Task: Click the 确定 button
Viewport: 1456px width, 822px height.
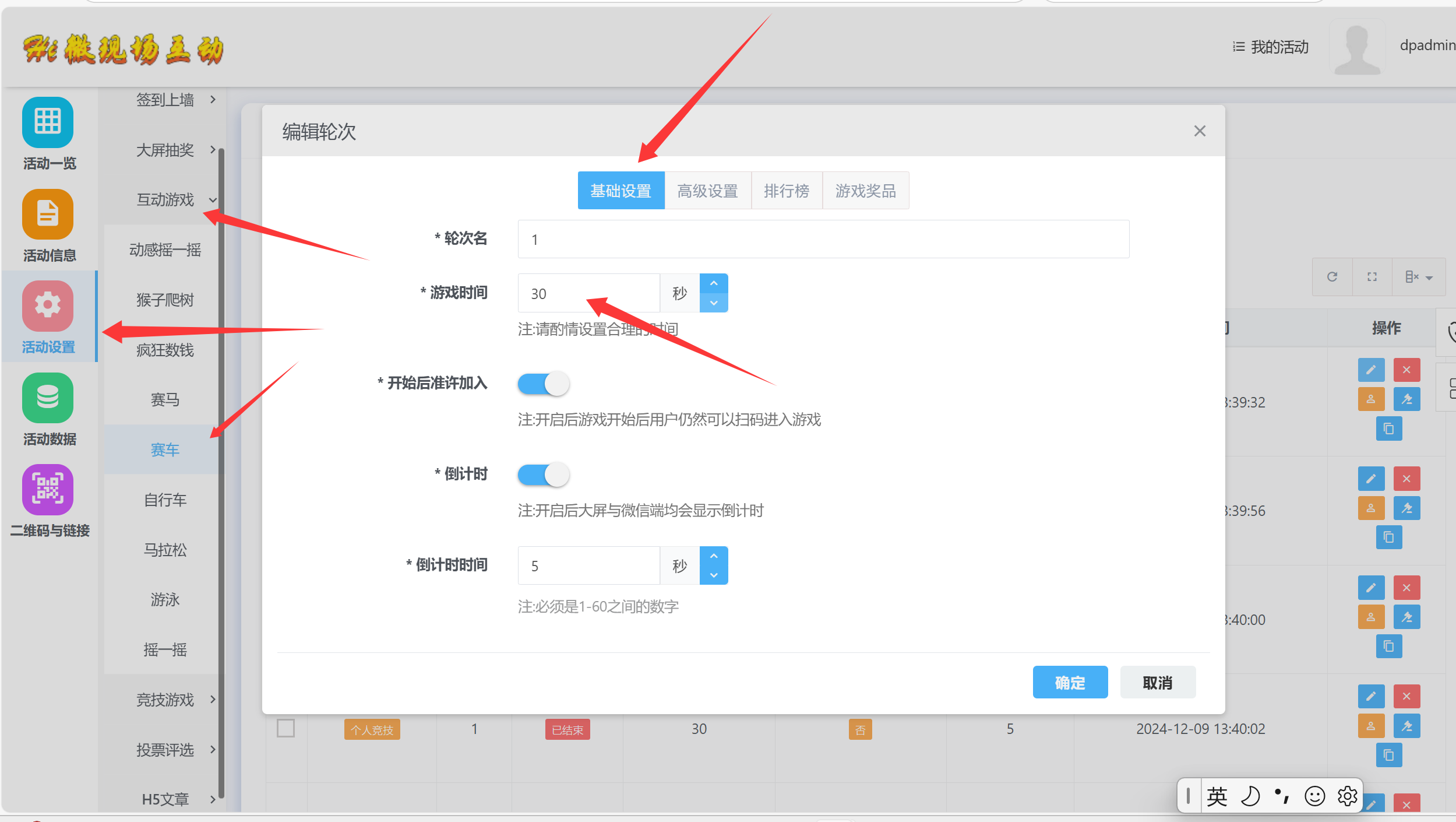Action: click(x=1070, y=682)
